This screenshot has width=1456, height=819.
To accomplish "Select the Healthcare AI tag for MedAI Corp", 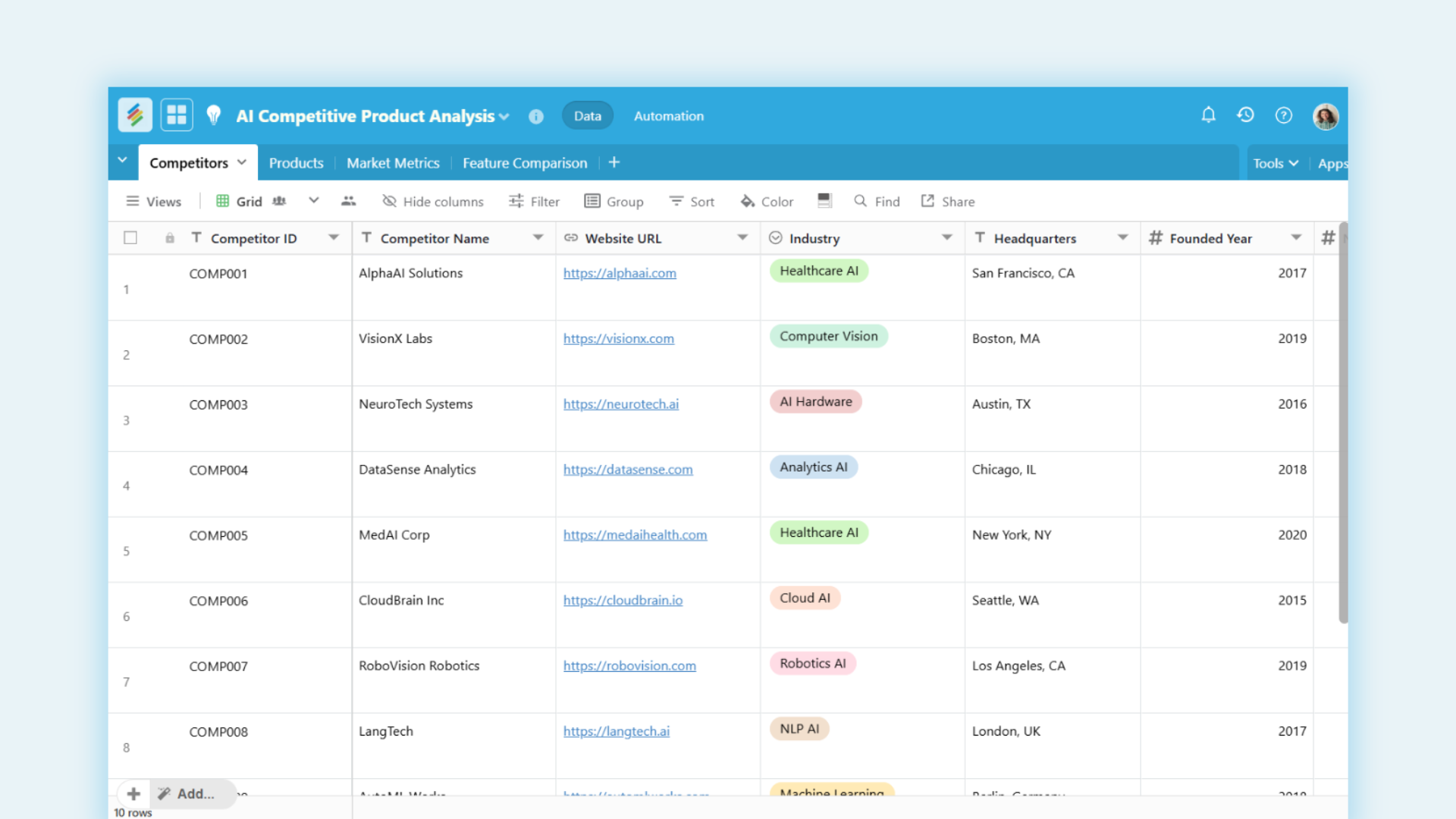I will pyautogui.click(x=818, y=532).
